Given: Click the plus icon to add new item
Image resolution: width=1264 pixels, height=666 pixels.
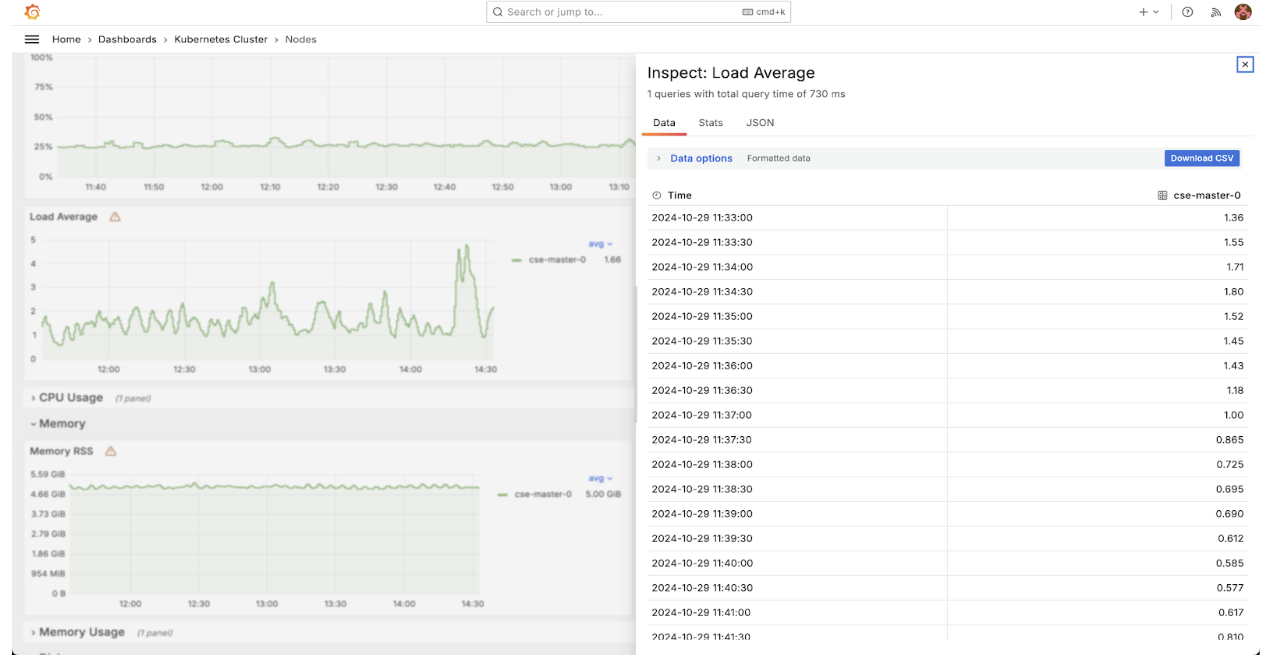Looking at the screenshot, I should [1144, 12].
